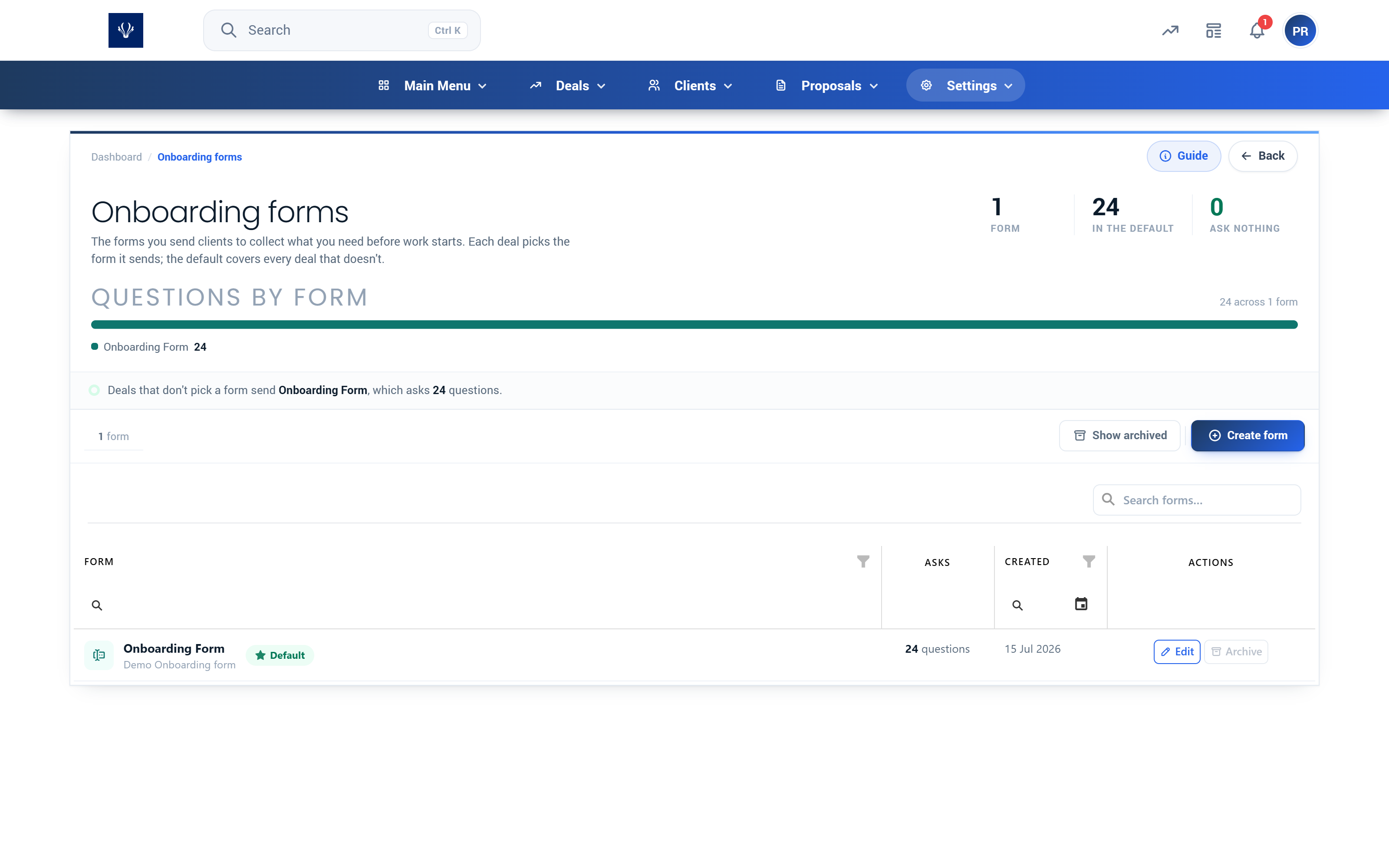This screenshot has width=1389, height=868.
Task: Open the notifications bell
Action: click(x=1257, y=30)
